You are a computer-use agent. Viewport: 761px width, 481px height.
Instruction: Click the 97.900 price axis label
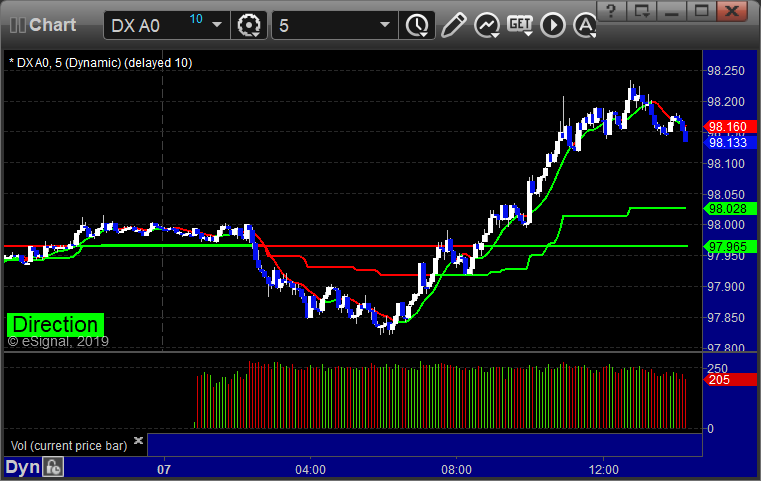726,287
